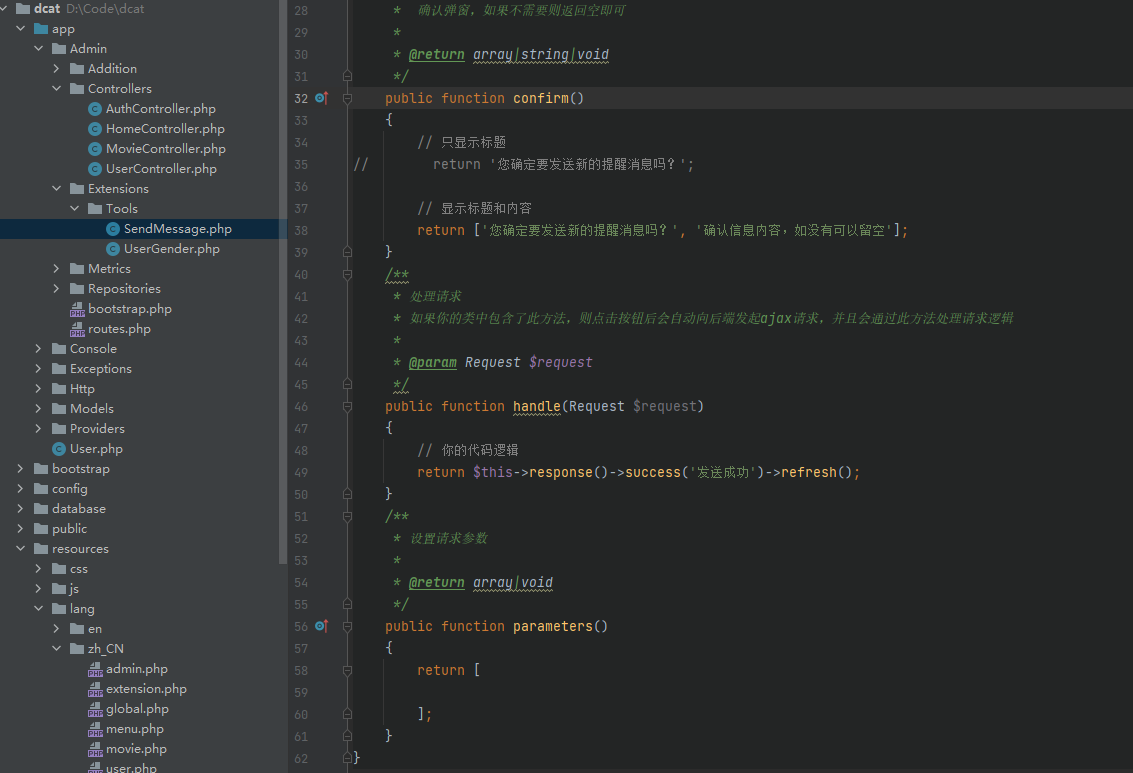Click the override gutter icon beside parameters()
This screenshot has height=773, width=1133.
(321, 626)
